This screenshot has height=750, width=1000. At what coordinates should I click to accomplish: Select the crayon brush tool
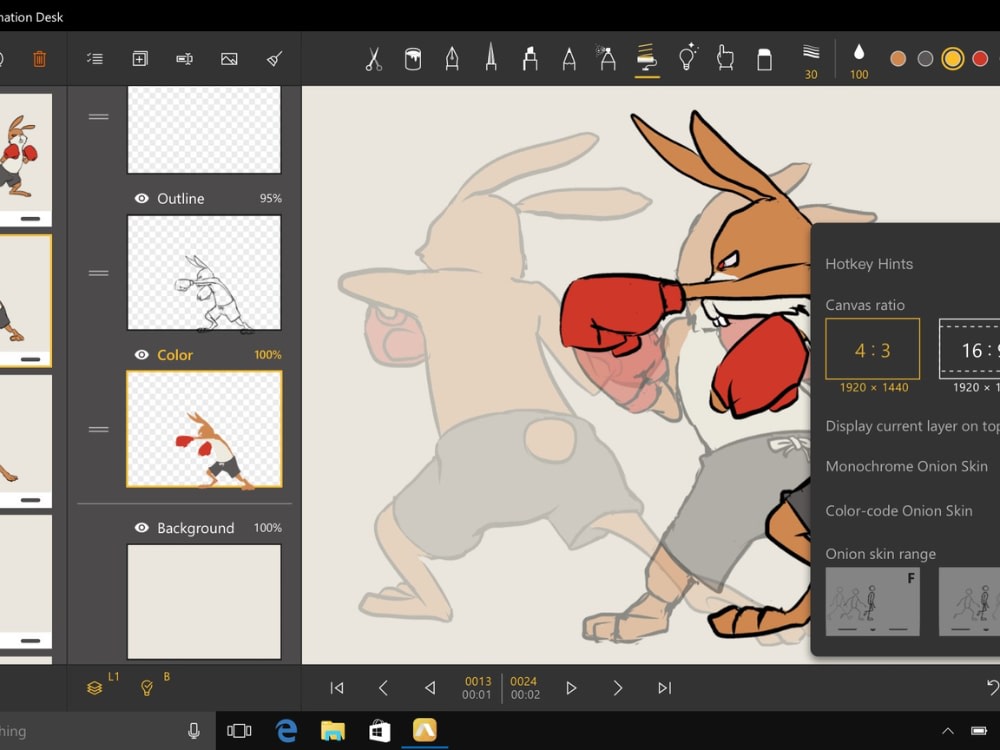(x=569, y=59)
